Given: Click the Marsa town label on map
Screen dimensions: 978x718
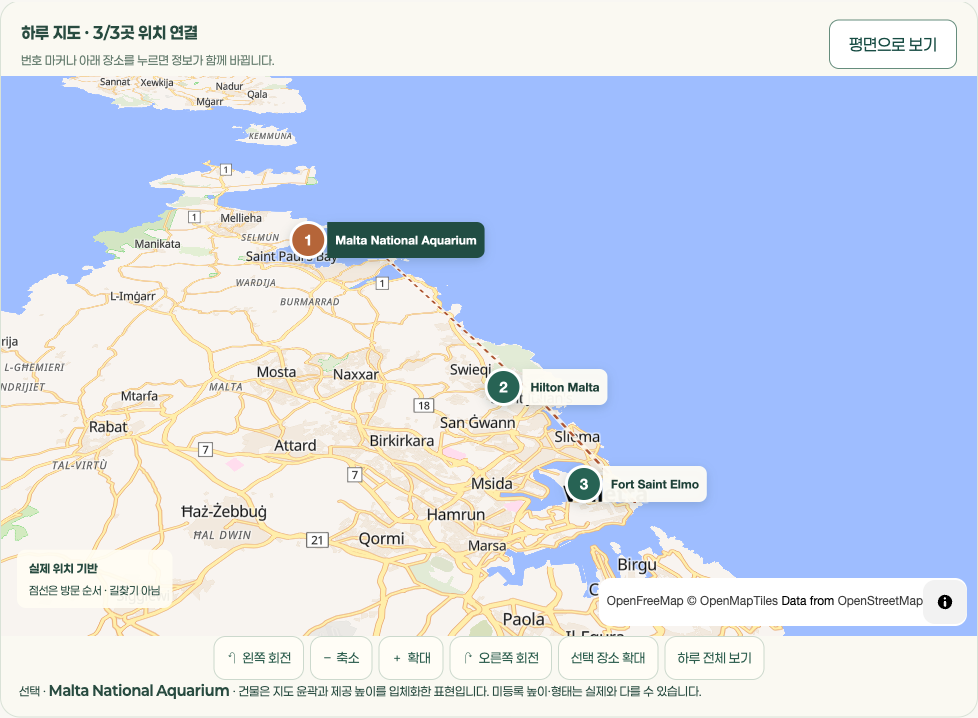Looking at the screenshot, I should coord(487,546).
